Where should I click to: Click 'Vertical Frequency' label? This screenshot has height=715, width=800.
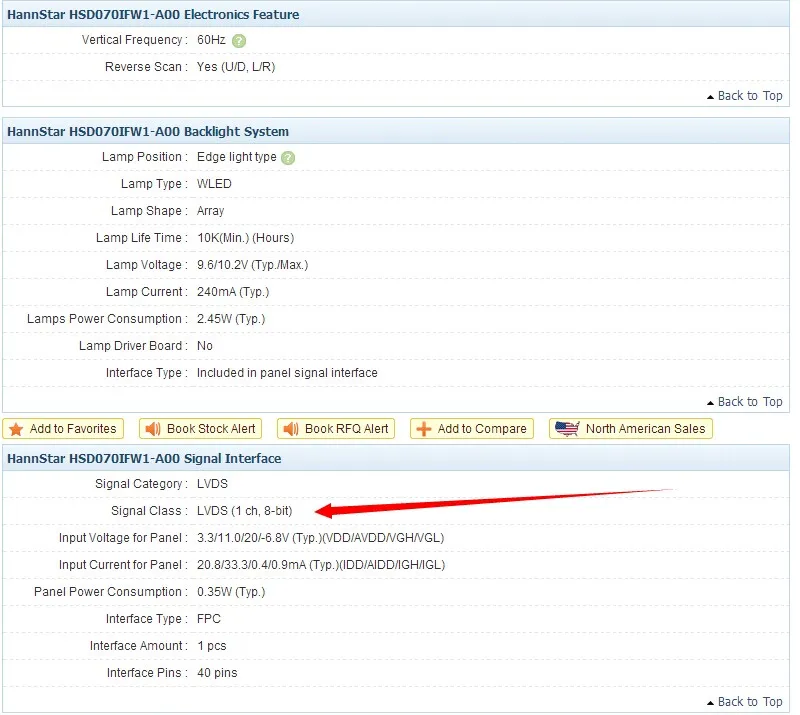click(135, 40)
